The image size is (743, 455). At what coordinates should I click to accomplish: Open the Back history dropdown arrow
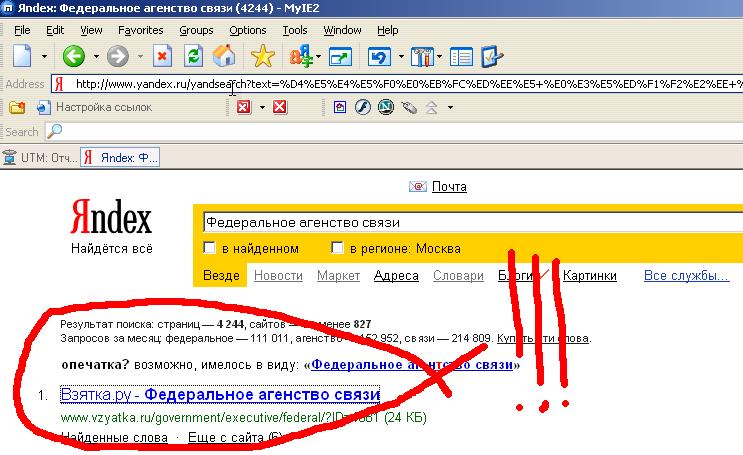click(96, 56)
